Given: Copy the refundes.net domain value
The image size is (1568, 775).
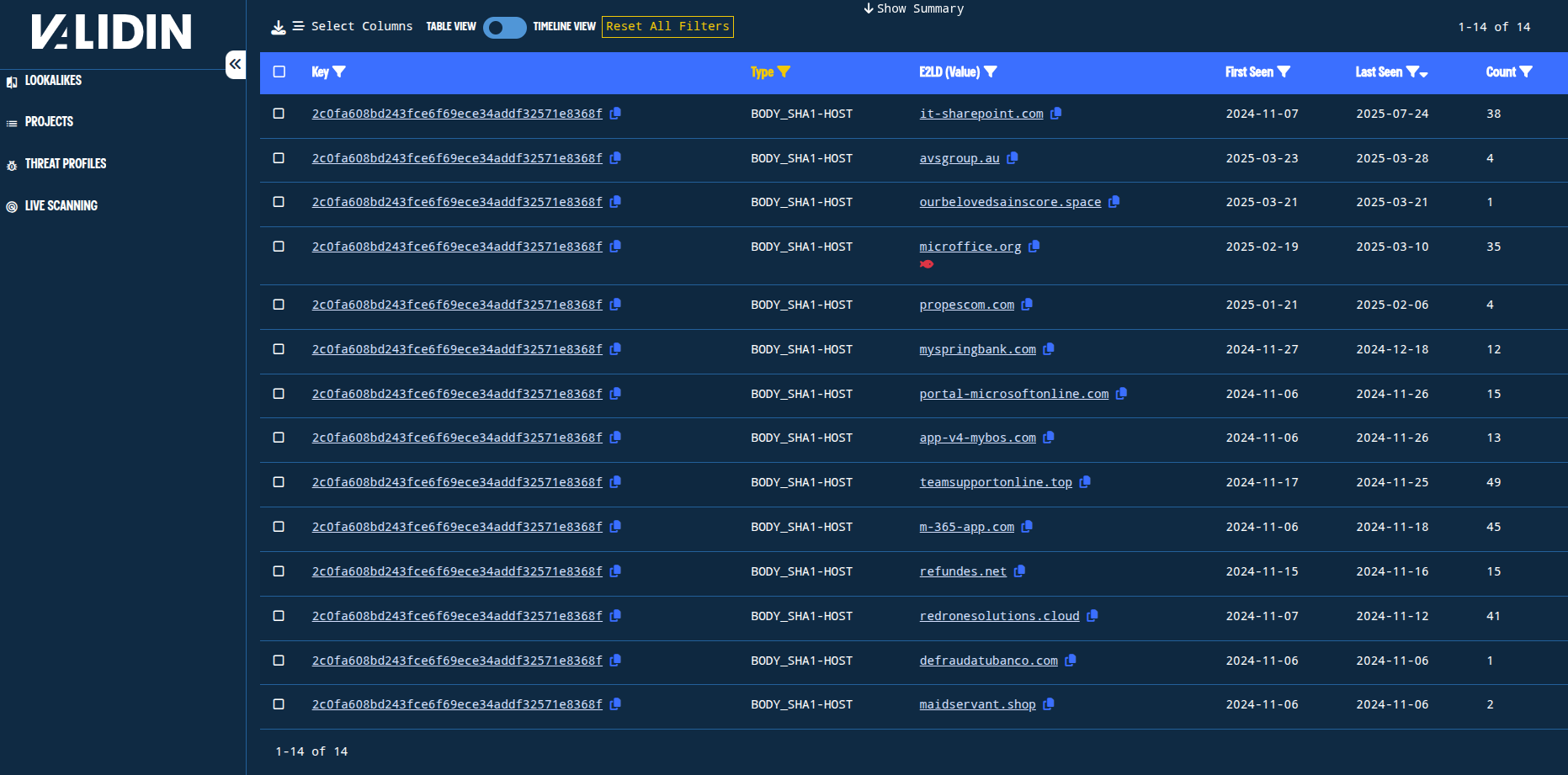Looking at the screenshot, I should [1019, 571].
